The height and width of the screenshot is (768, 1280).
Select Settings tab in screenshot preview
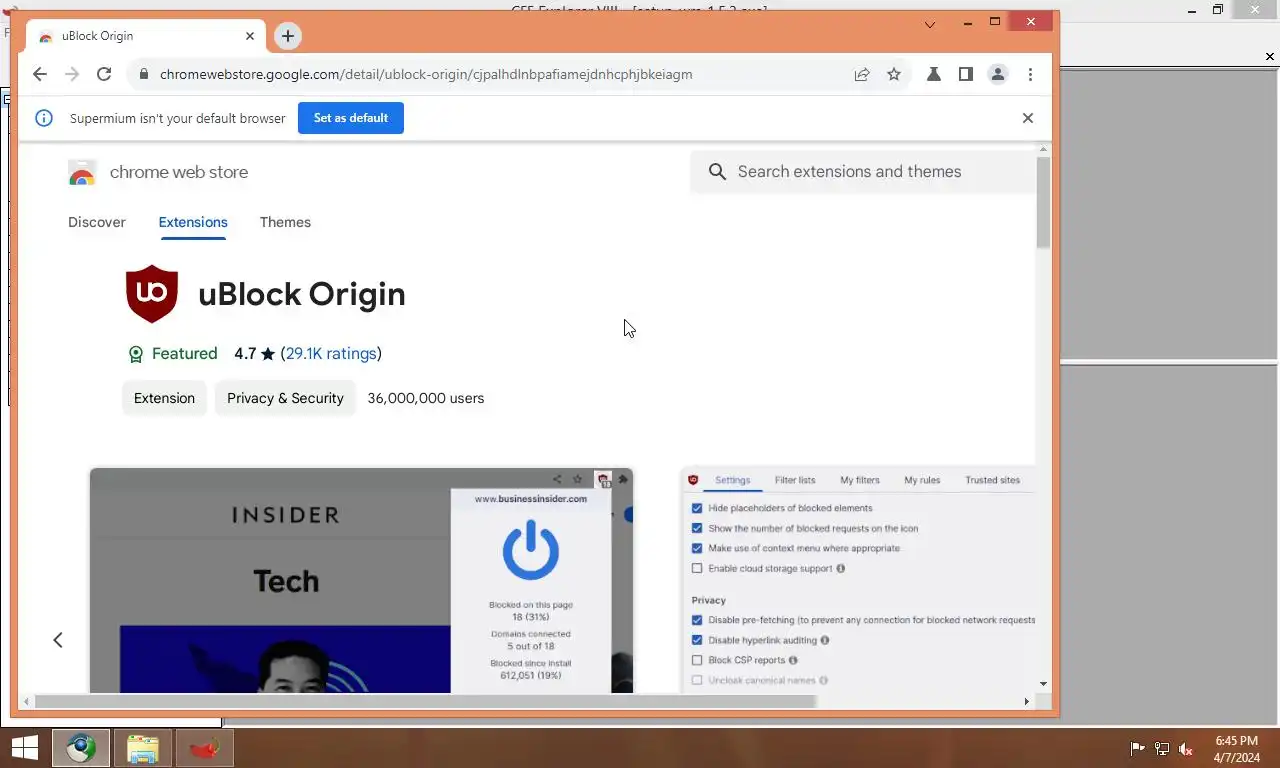[732, 480]
